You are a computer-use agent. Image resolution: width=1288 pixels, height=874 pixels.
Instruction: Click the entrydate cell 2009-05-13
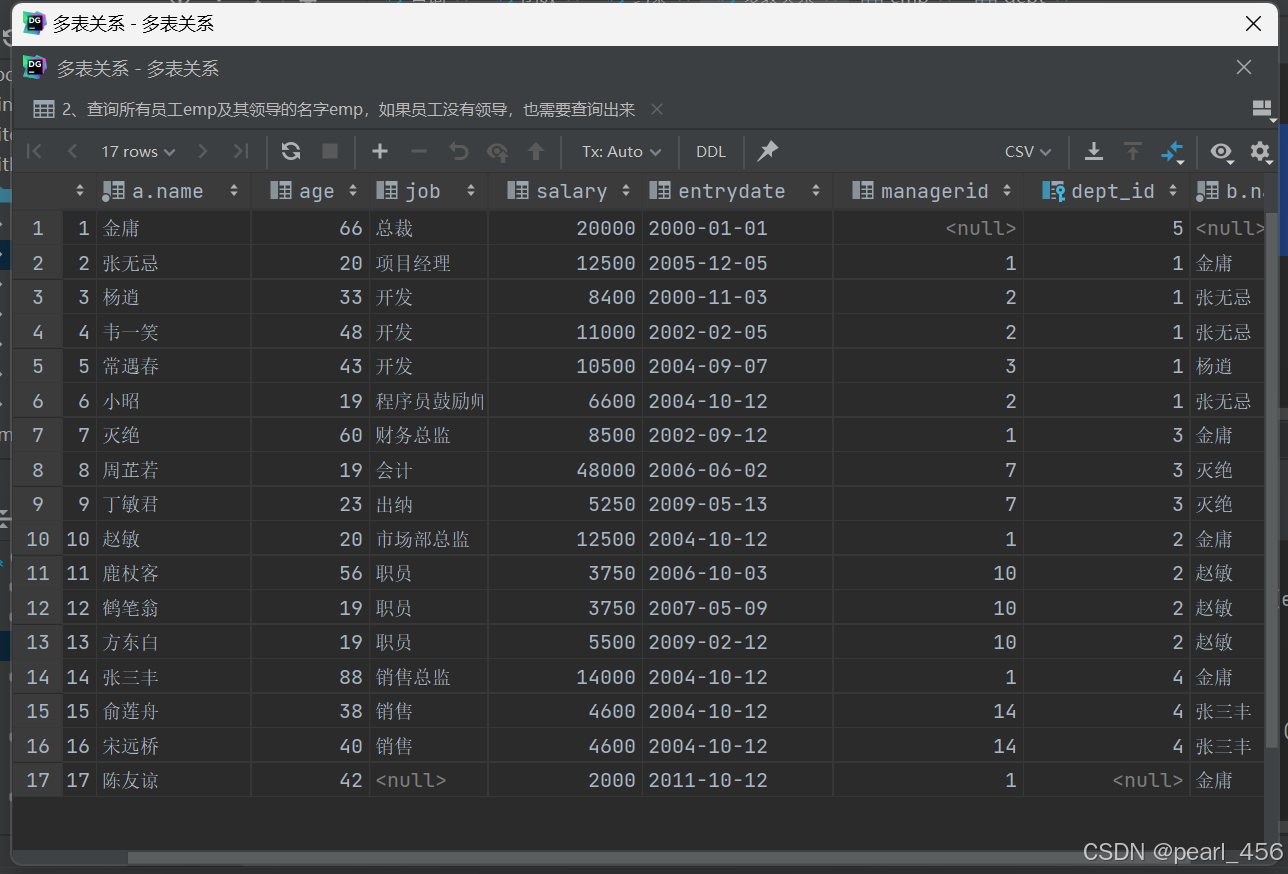click(x=737, y=504)
